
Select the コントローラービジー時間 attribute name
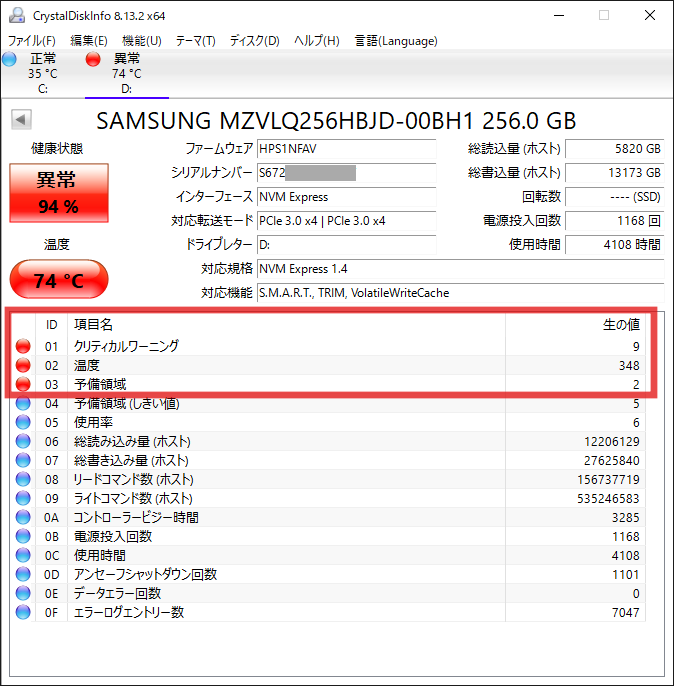(x=136, y=518)
